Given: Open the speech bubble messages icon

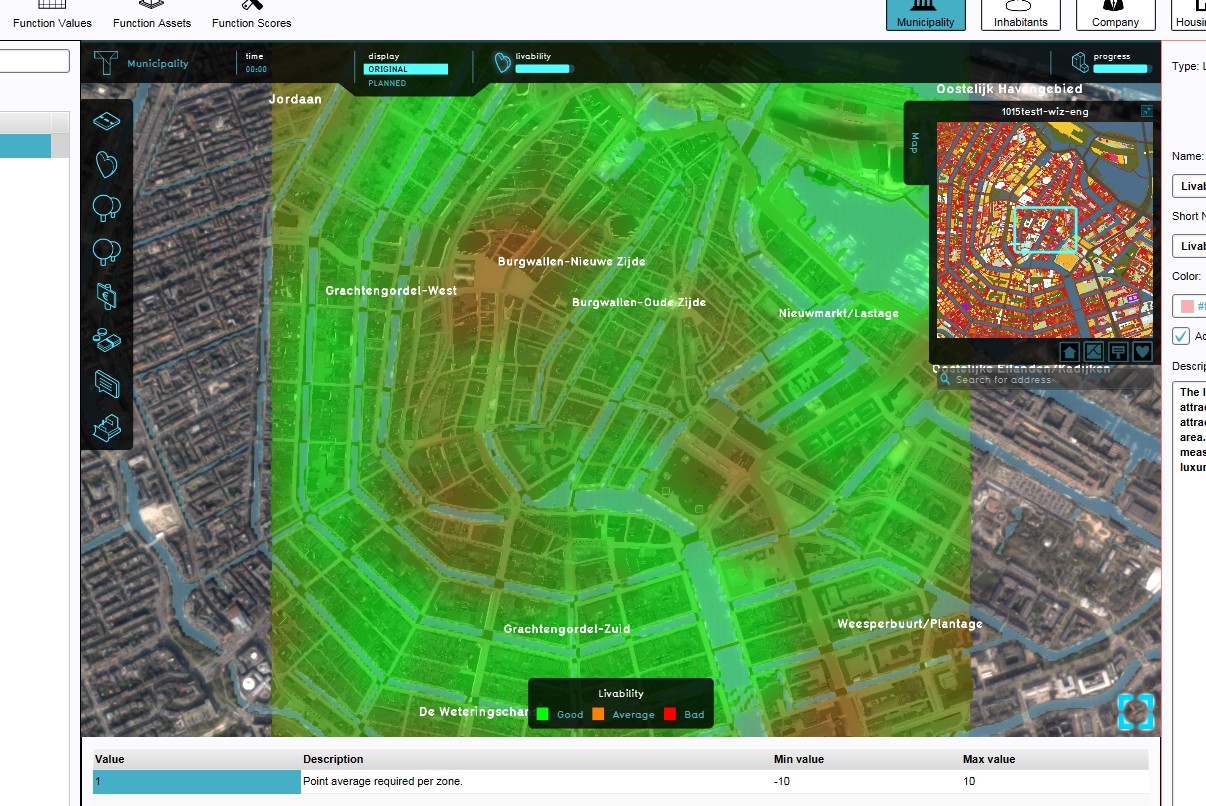Looking at the screenshot, I should coord(106,383).
